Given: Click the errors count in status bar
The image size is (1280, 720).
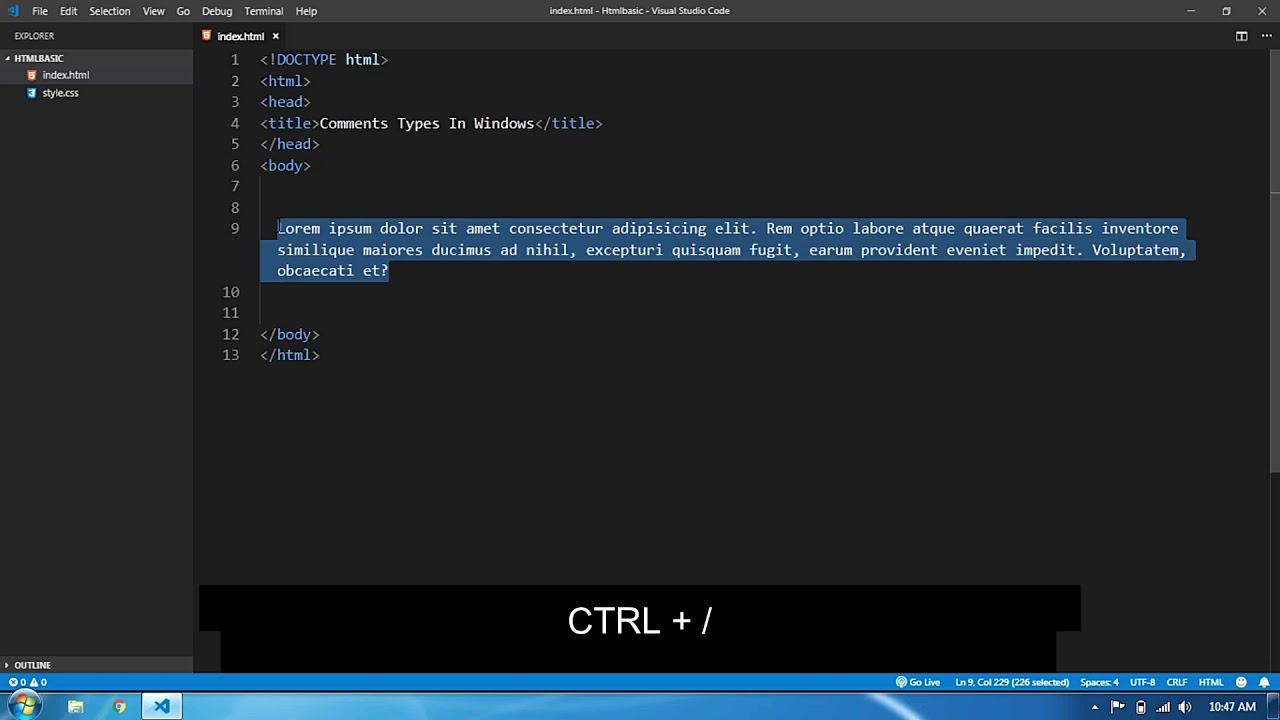Looking at the screenshot, I should [17, 682].
